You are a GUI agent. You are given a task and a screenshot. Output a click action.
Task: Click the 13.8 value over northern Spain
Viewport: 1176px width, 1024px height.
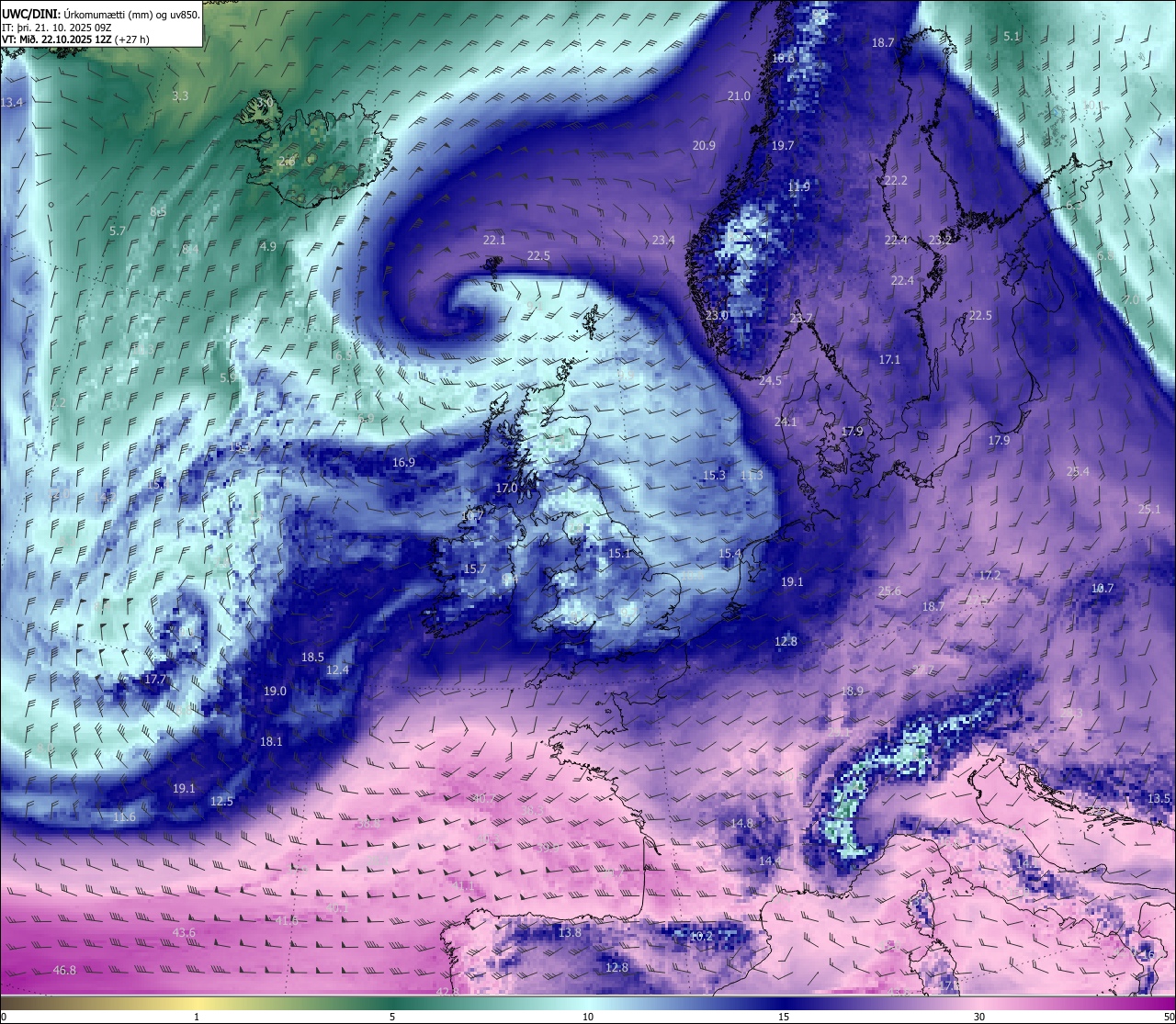tap(570, 932)
